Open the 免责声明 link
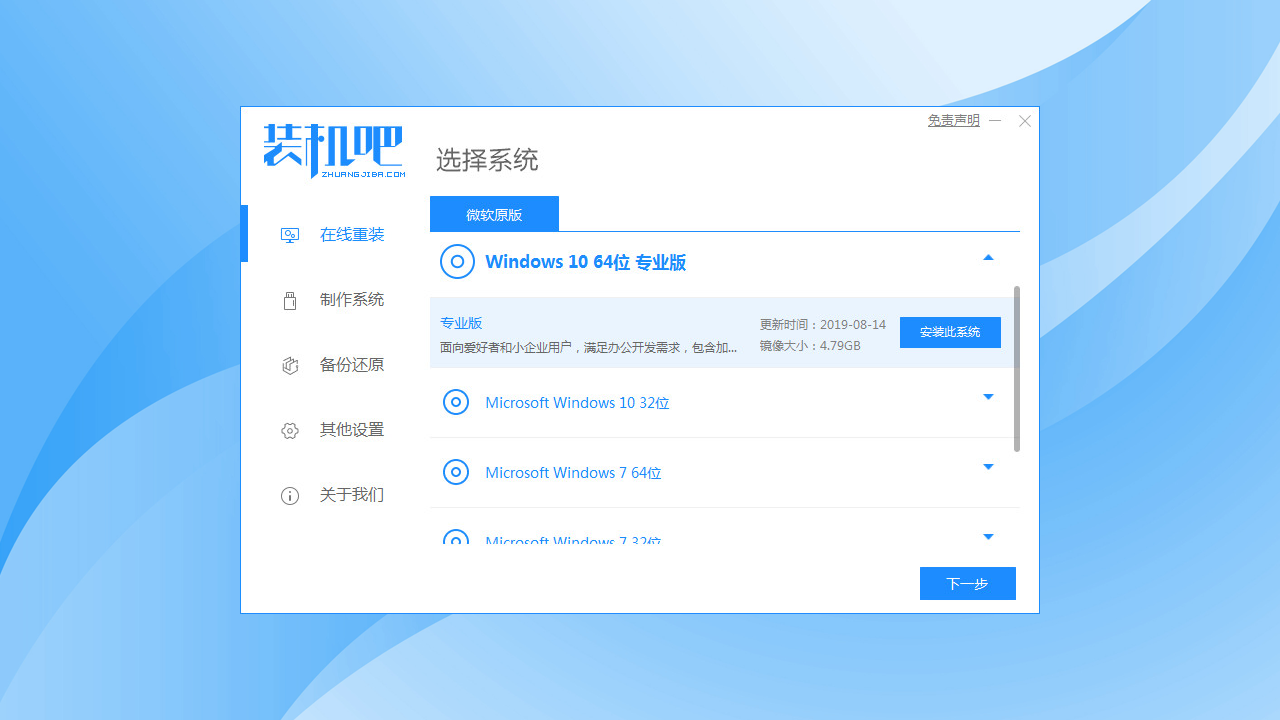 953,120
